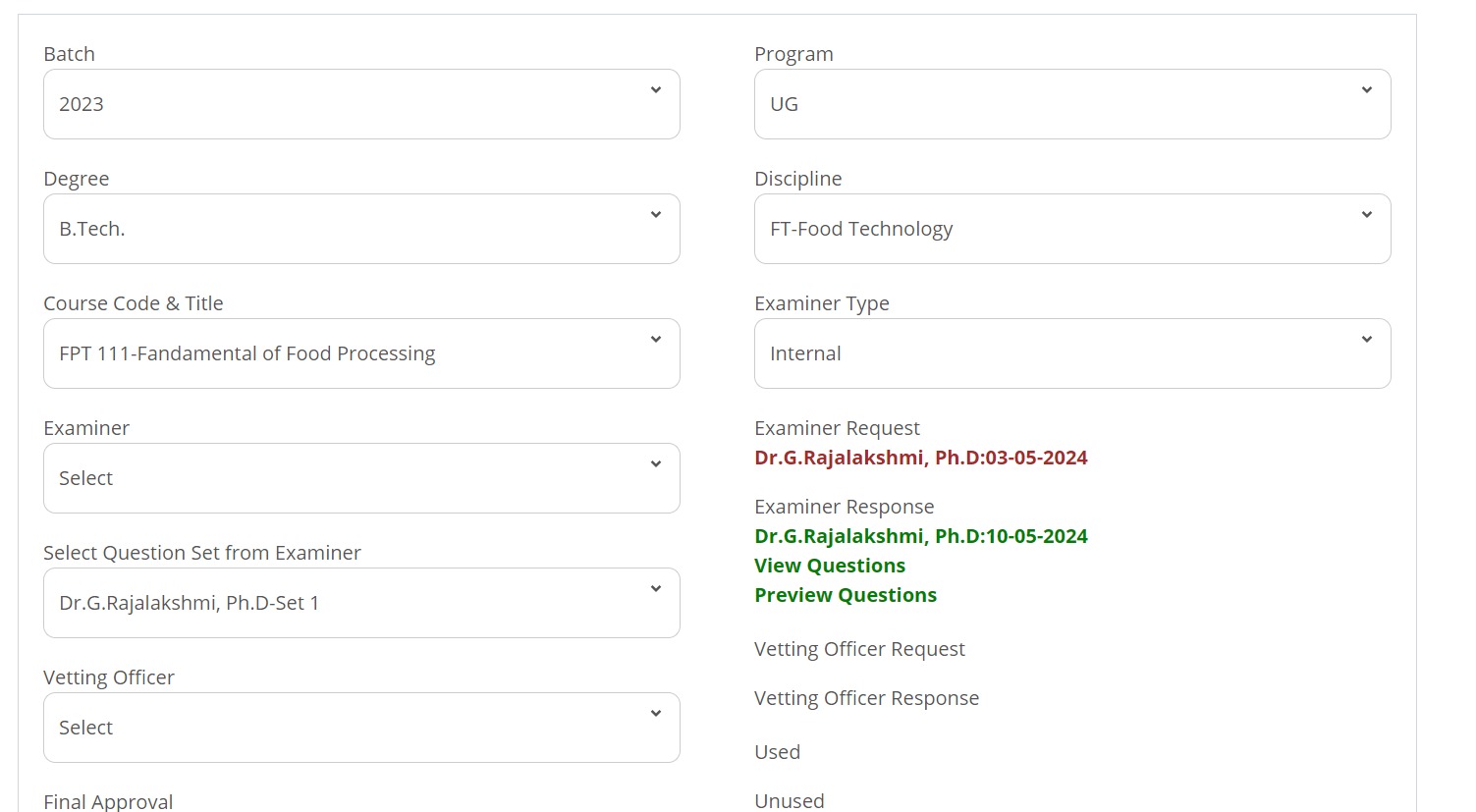
Task: Click the chevron arrow in Program field
Action: [1366, 90]
